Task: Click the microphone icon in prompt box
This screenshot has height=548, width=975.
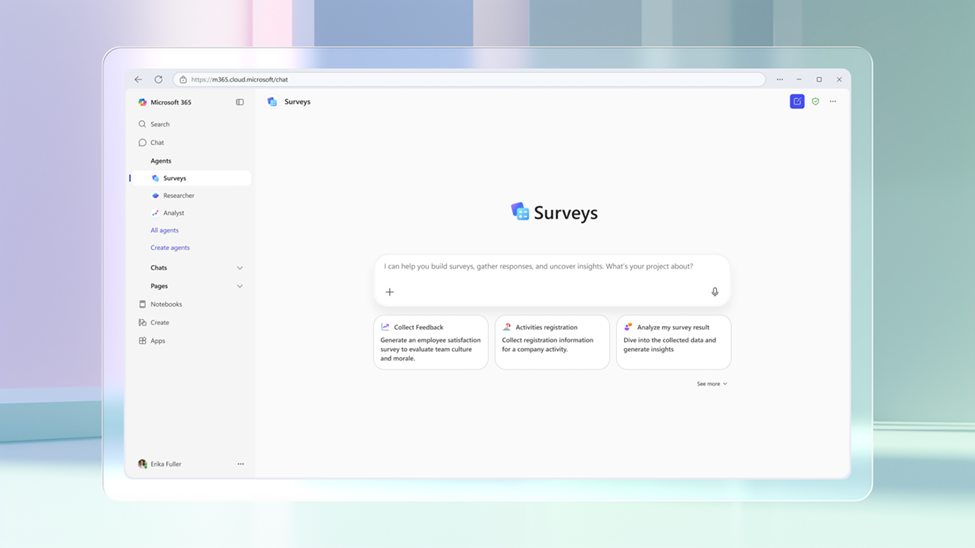Action: point(714,292)
